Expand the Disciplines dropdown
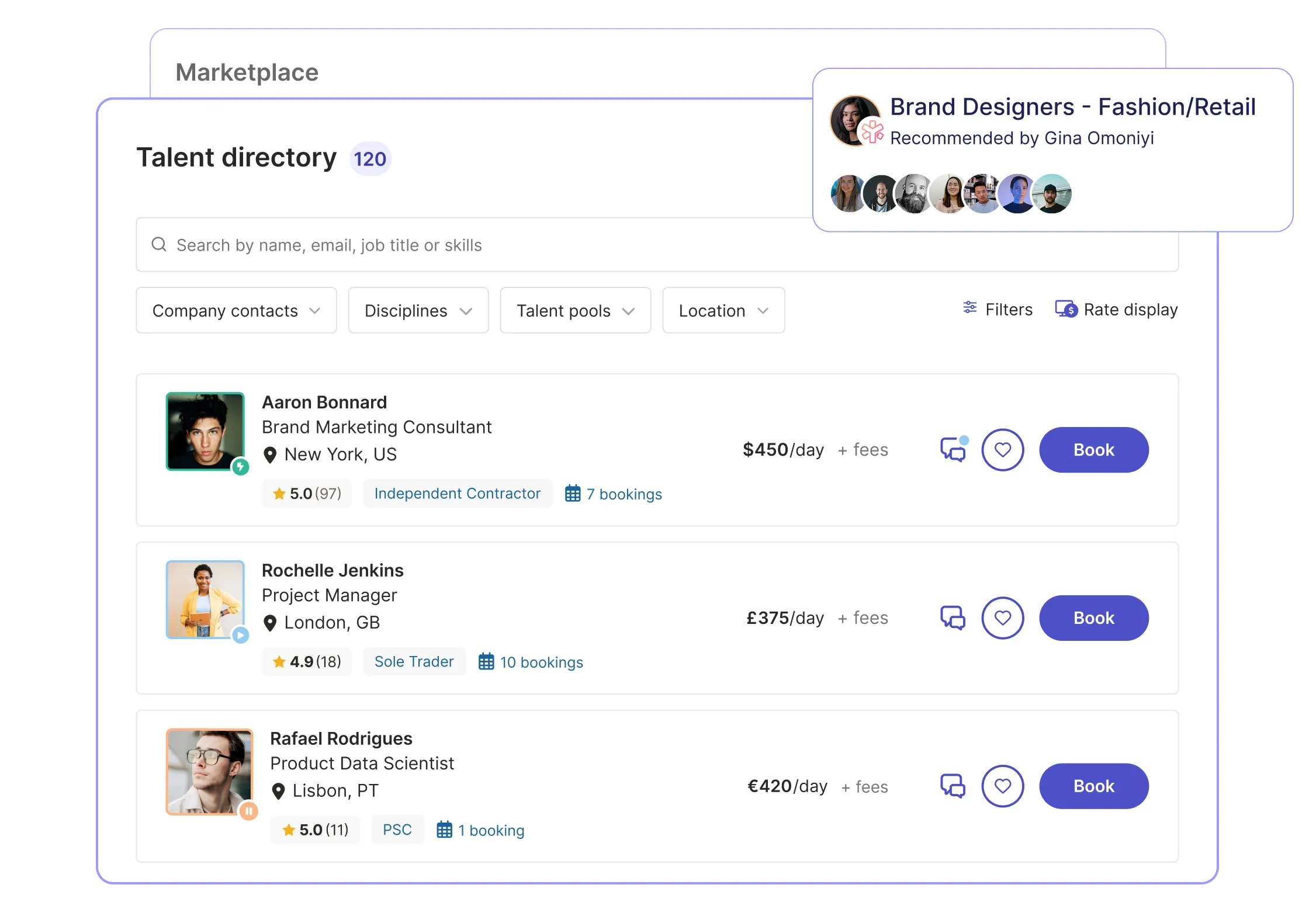The width and height of the screenshot is (1316, 916). click(418, 310)
